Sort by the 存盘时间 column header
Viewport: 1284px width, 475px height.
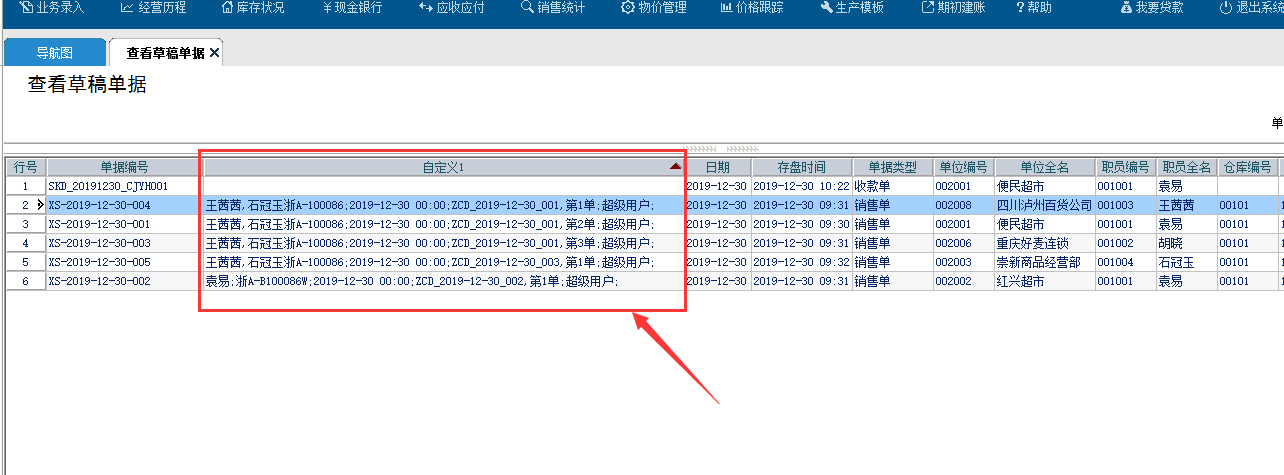802,167
